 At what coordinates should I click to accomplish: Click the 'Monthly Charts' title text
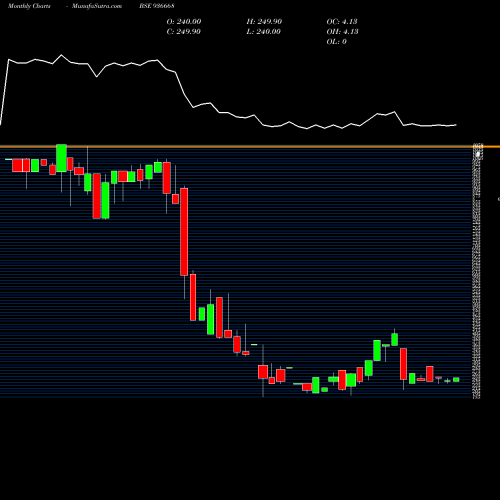pyautogui.click(x=29, y=6)
